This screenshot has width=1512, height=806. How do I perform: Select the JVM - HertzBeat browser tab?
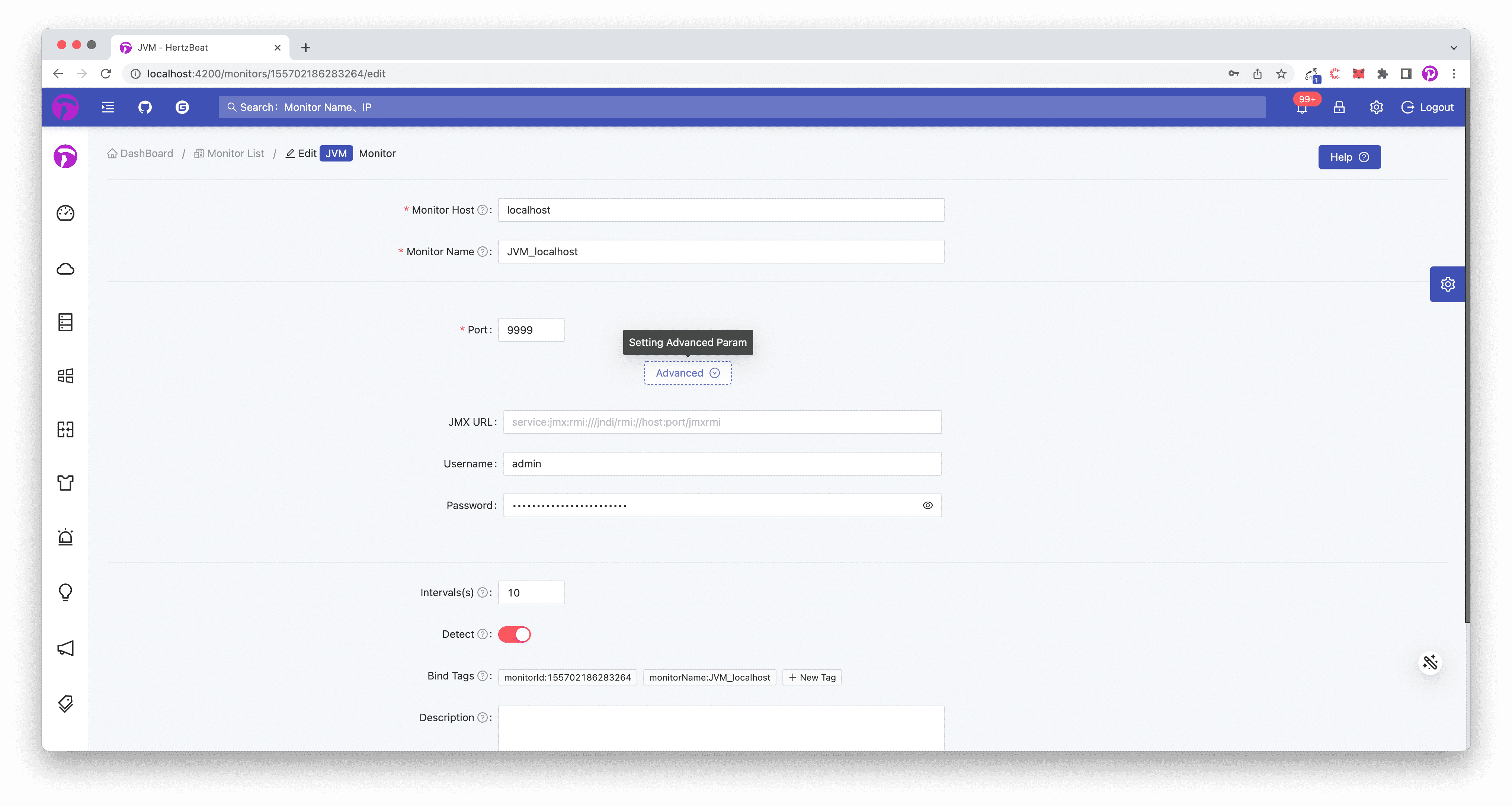[x=199, y=47]
